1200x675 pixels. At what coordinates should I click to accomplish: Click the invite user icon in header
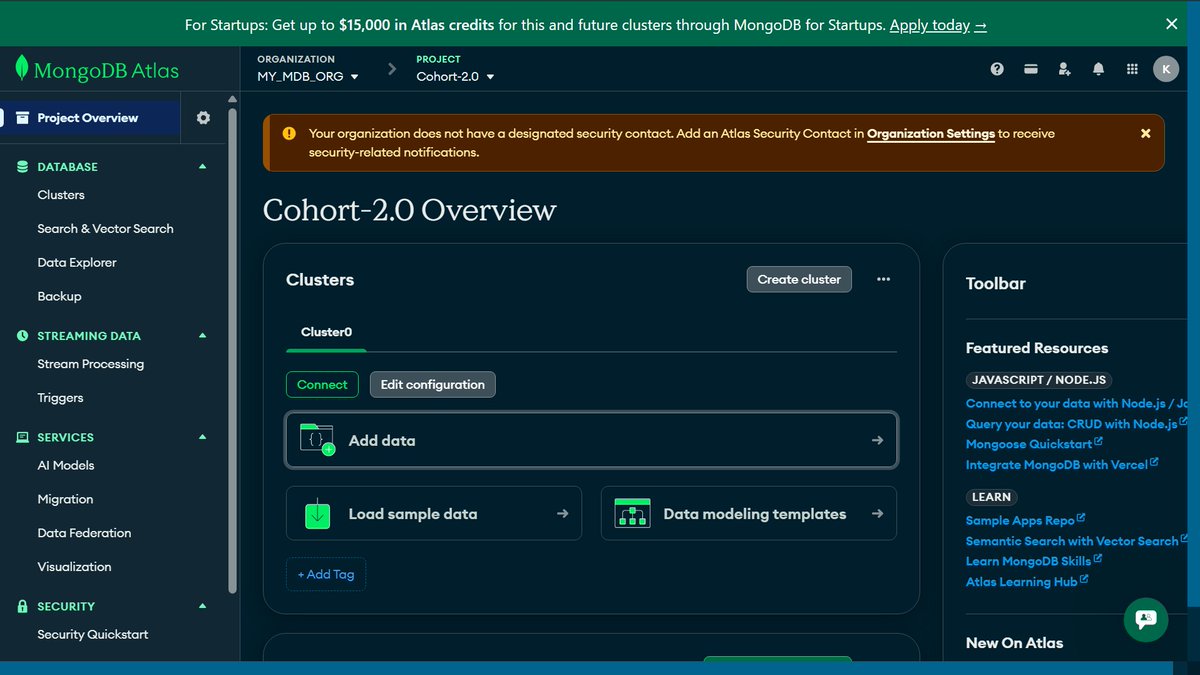click(1065, 69)
